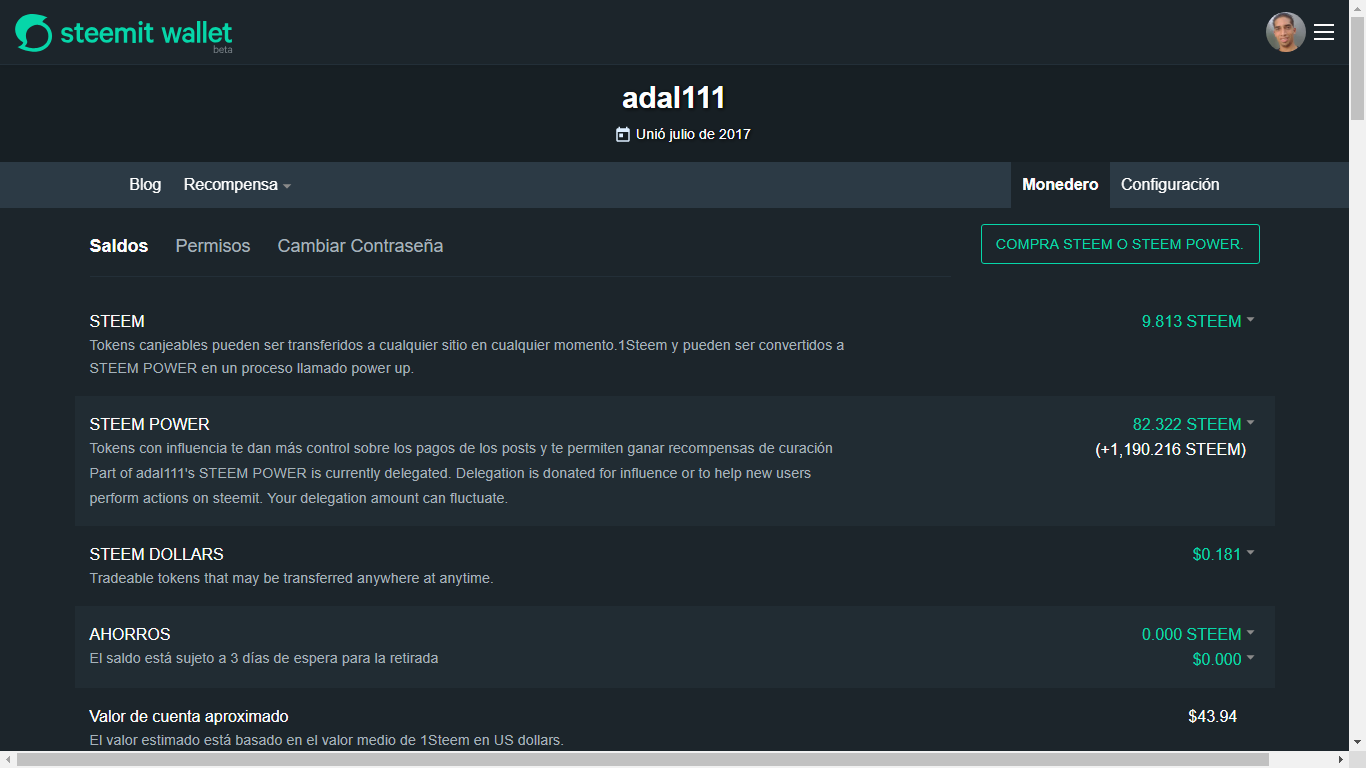Click the STEEM POWER section heading
Viewport: 1366px width, 768px height.
(149, 424)
